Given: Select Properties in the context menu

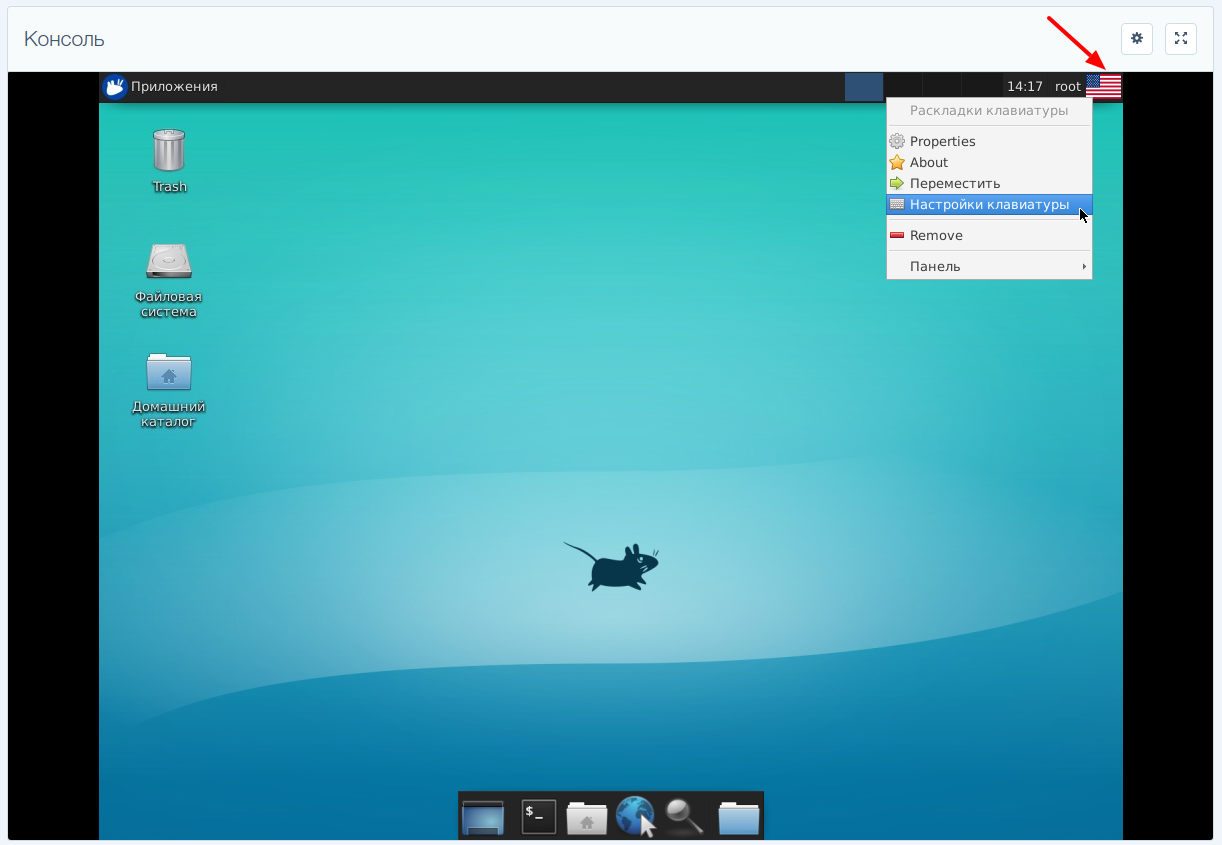Looking at the screenshot, I should coord(942,141).
